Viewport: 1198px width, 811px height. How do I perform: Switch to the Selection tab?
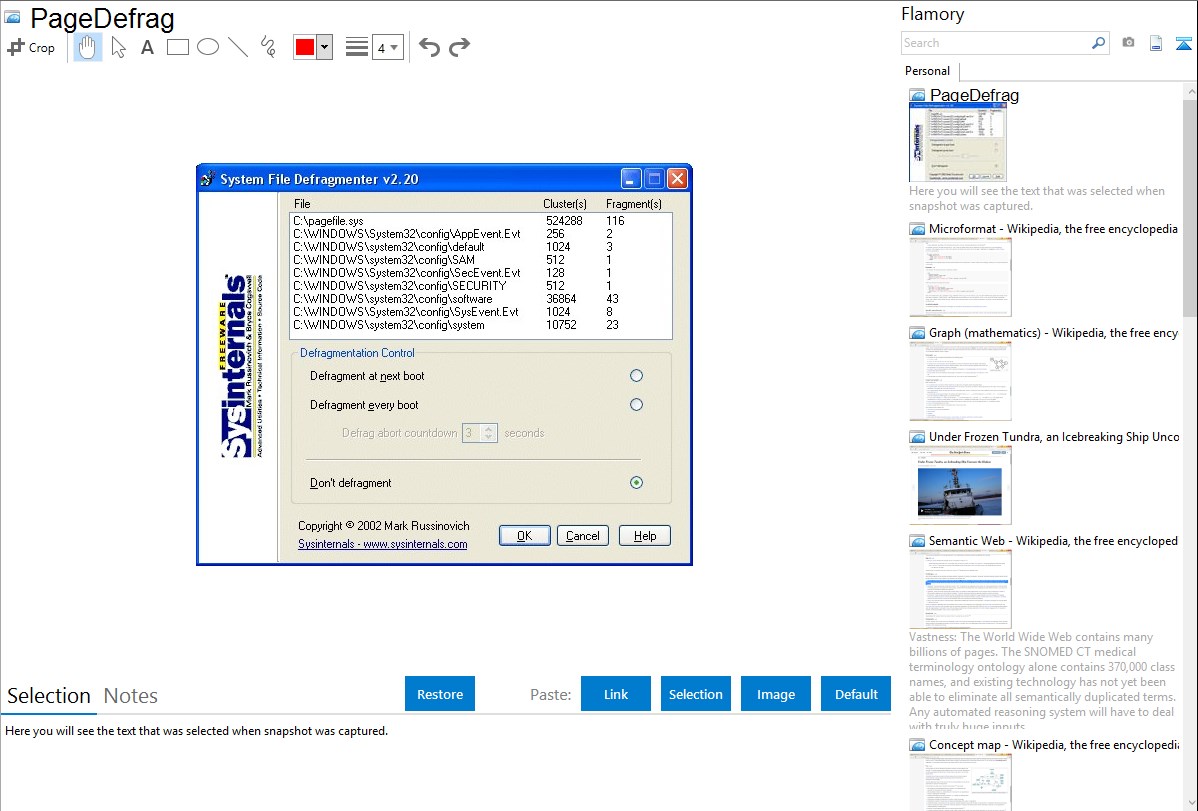[x=49, y=696]
